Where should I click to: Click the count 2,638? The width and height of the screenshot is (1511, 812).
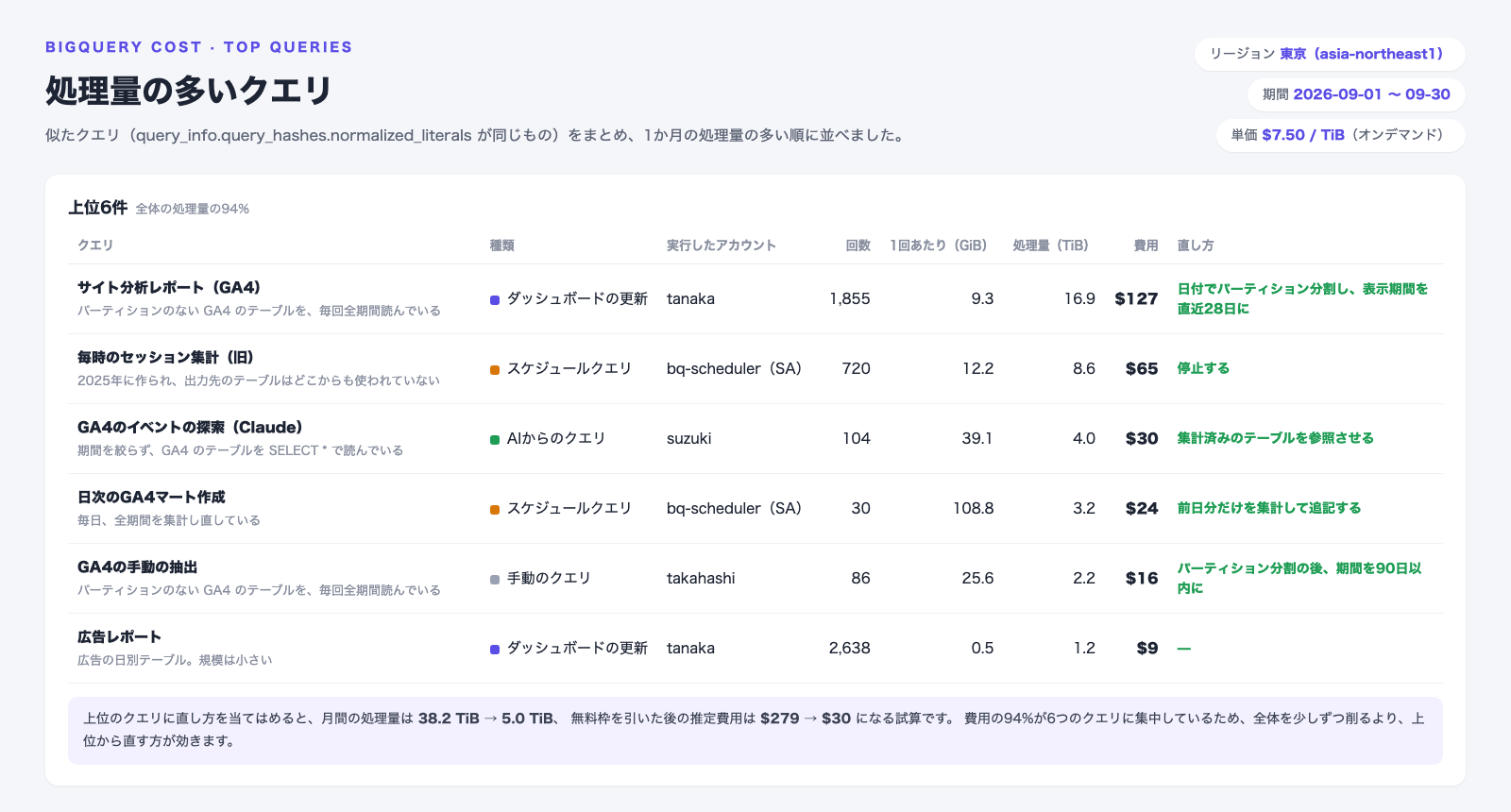tap(850, 648)
